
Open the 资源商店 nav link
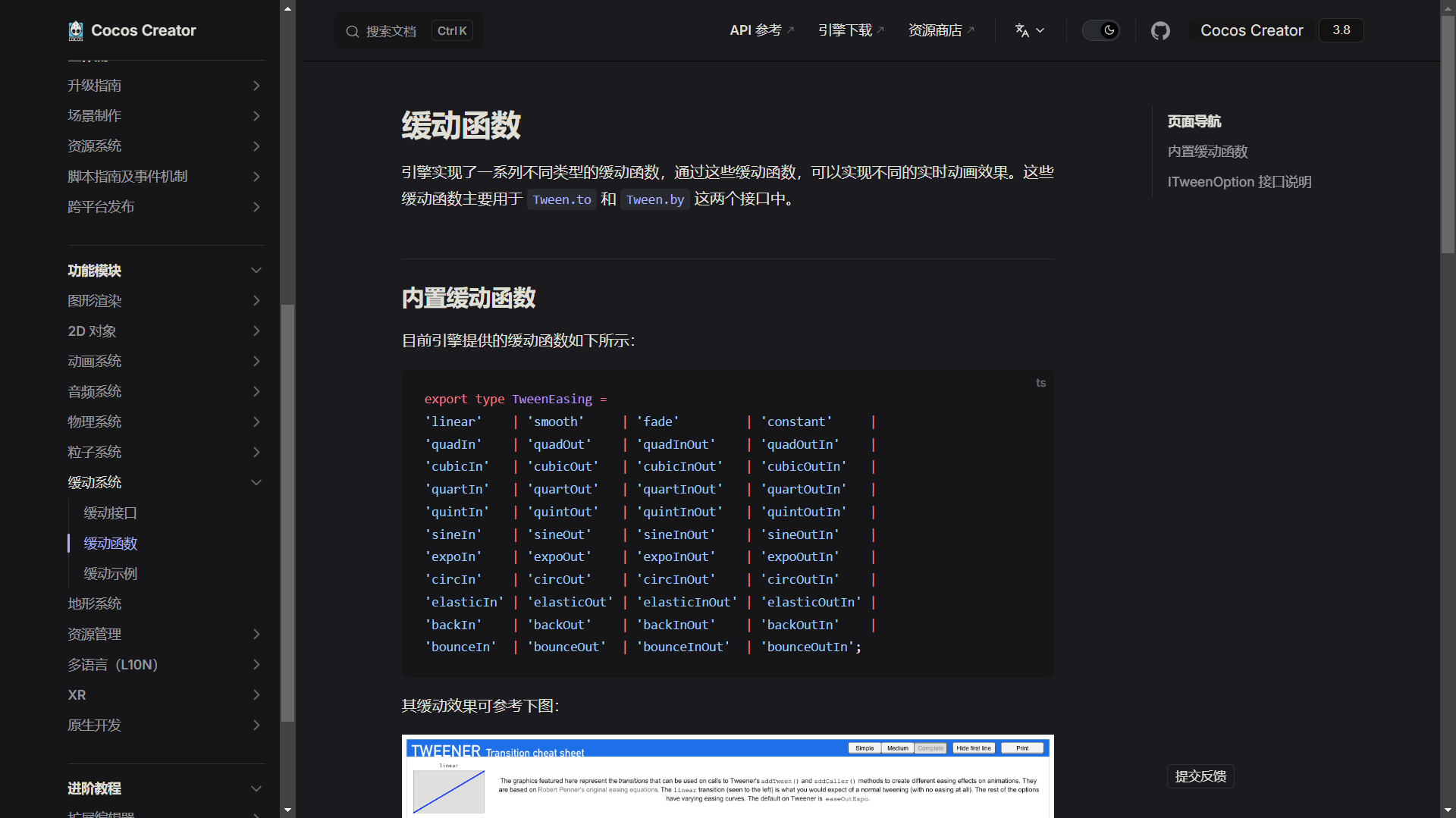[x=941, y=30]
